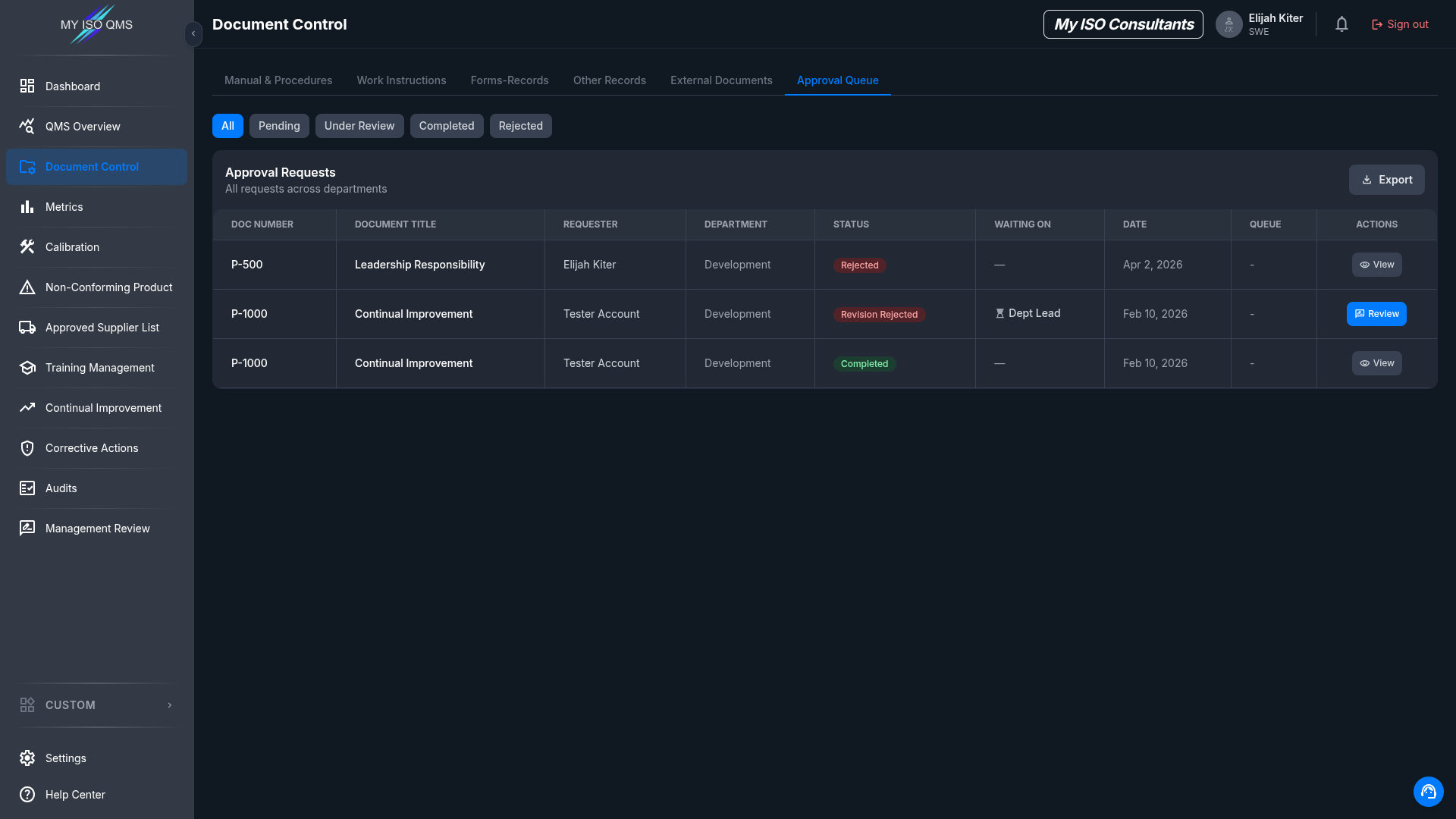This screenshot has width=1456, height=819.
Task: Collapse the sidebar with the chevron
Action: coord(193,33)
